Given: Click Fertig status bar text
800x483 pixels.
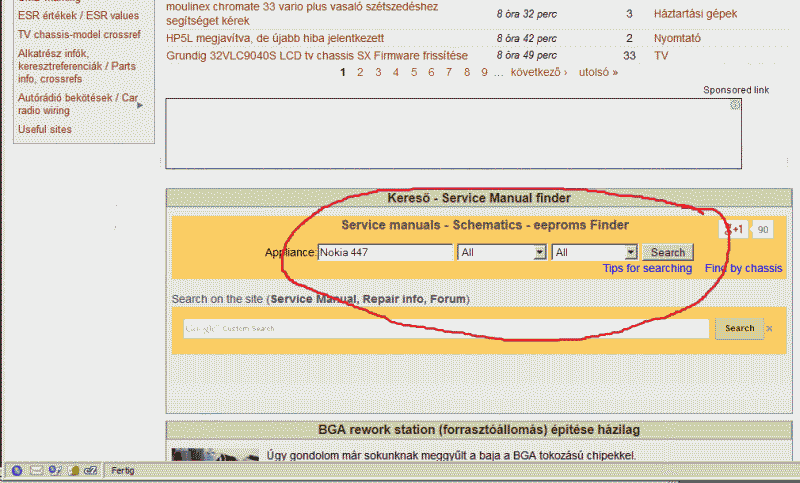Looking at the screenshot, I should 122,470.
